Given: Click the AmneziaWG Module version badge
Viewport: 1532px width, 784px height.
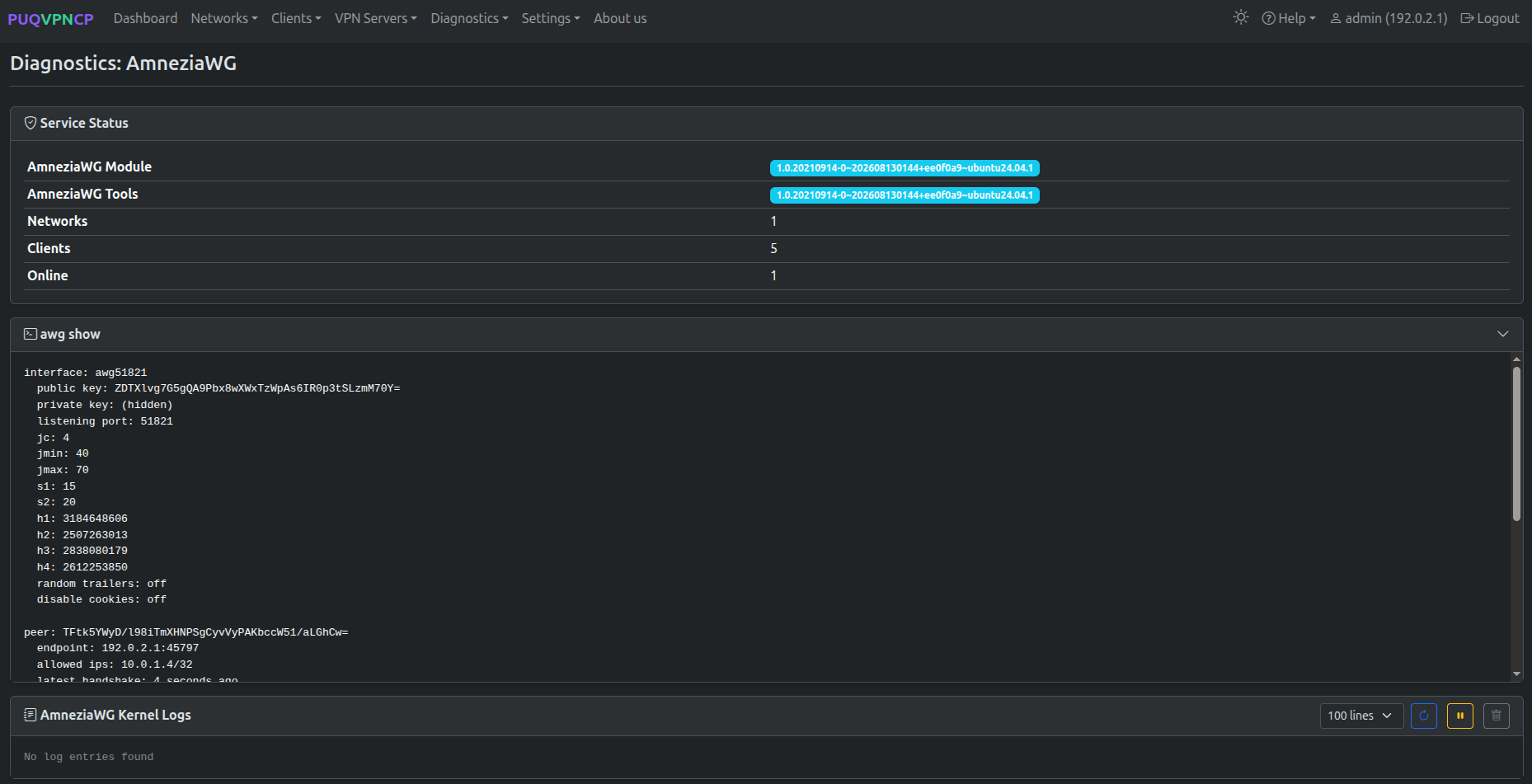Looking at the screenshot, I should coord(905,168).
